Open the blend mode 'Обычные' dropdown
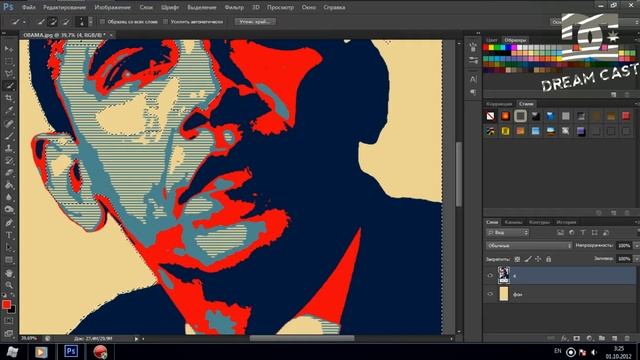 coord(529,246)
